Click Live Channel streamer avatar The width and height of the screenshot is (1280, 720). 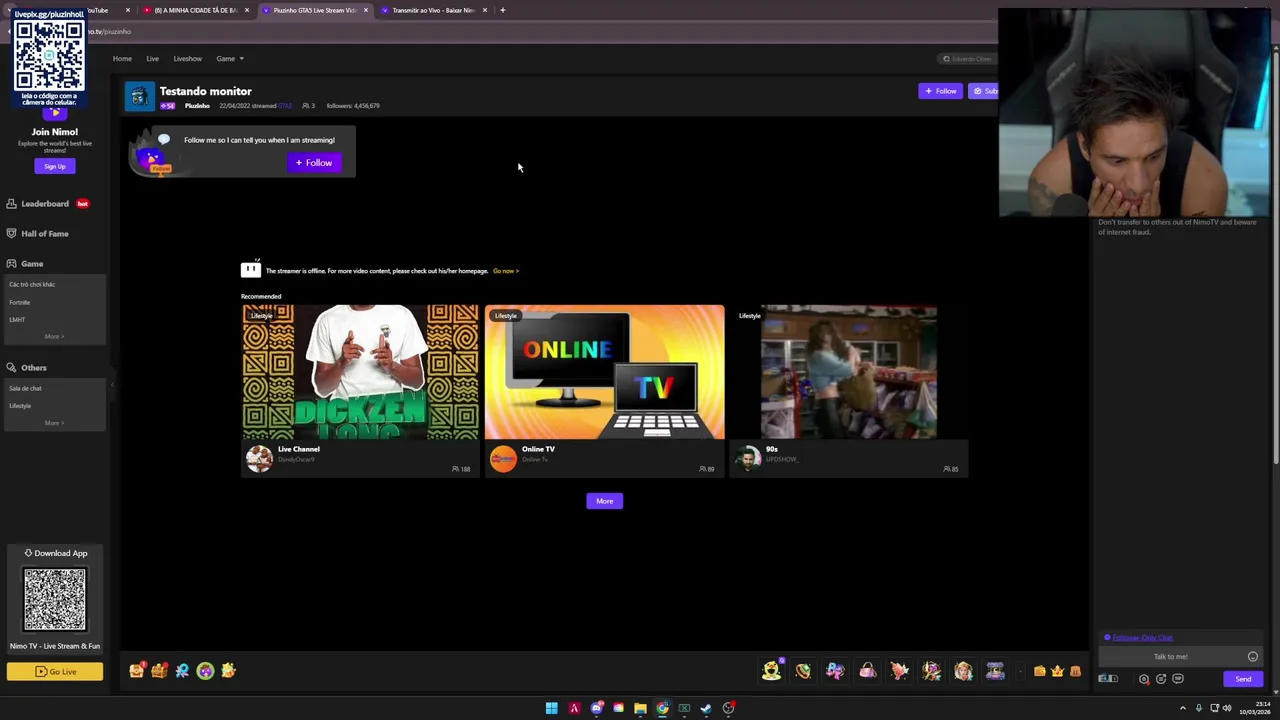(259, 459)
